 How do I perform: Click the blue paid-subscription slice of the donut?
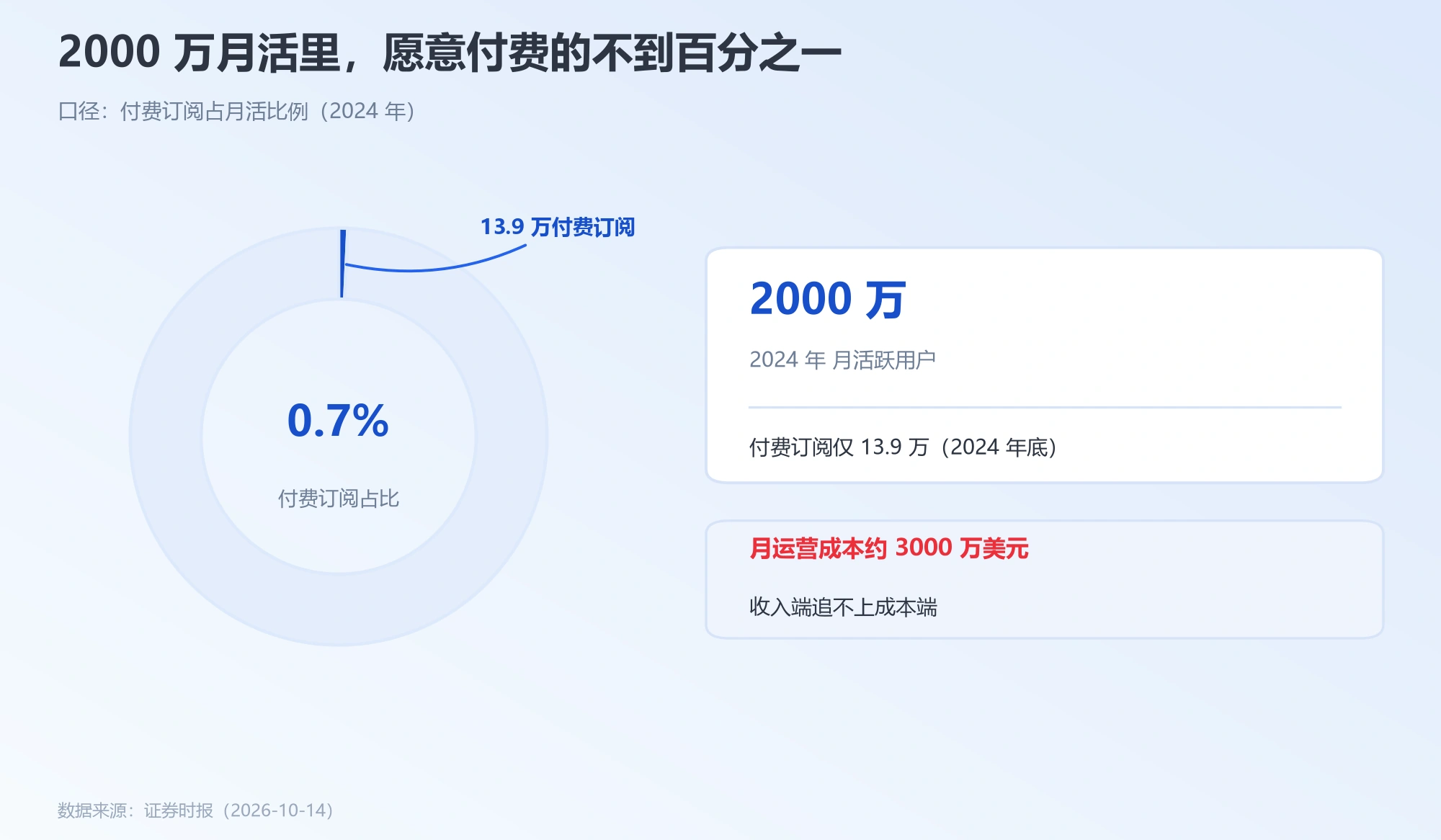(x=343, y=264)
